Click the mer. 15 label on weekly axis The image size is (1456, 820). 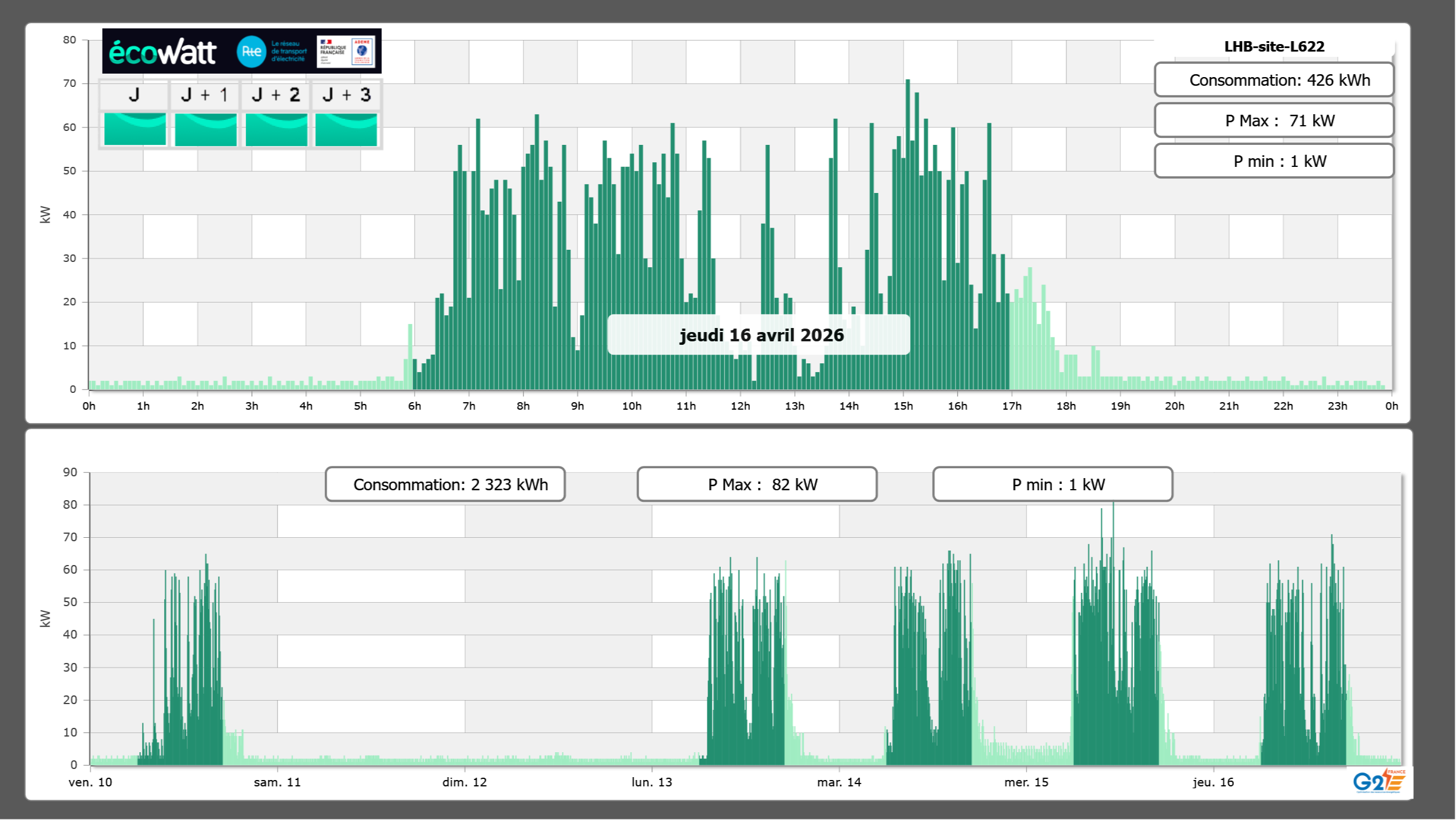1026,782
